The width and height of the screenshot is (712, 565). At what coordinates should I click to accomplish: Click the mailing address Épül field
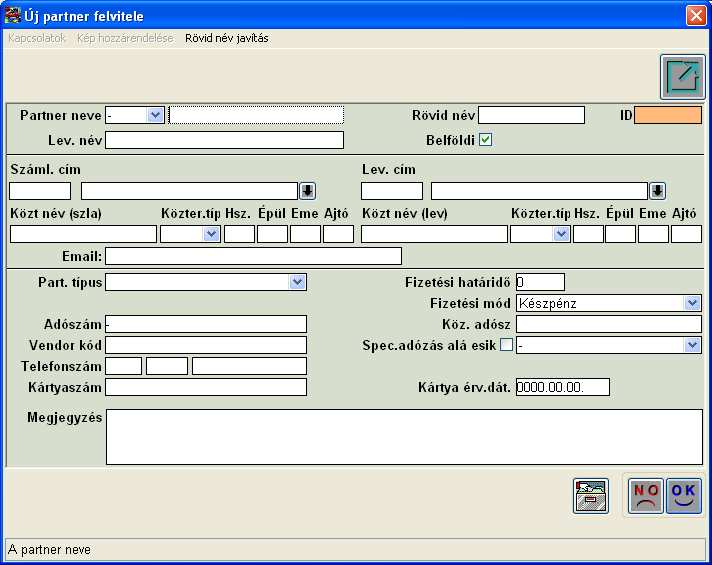click(x=620, y=234)
